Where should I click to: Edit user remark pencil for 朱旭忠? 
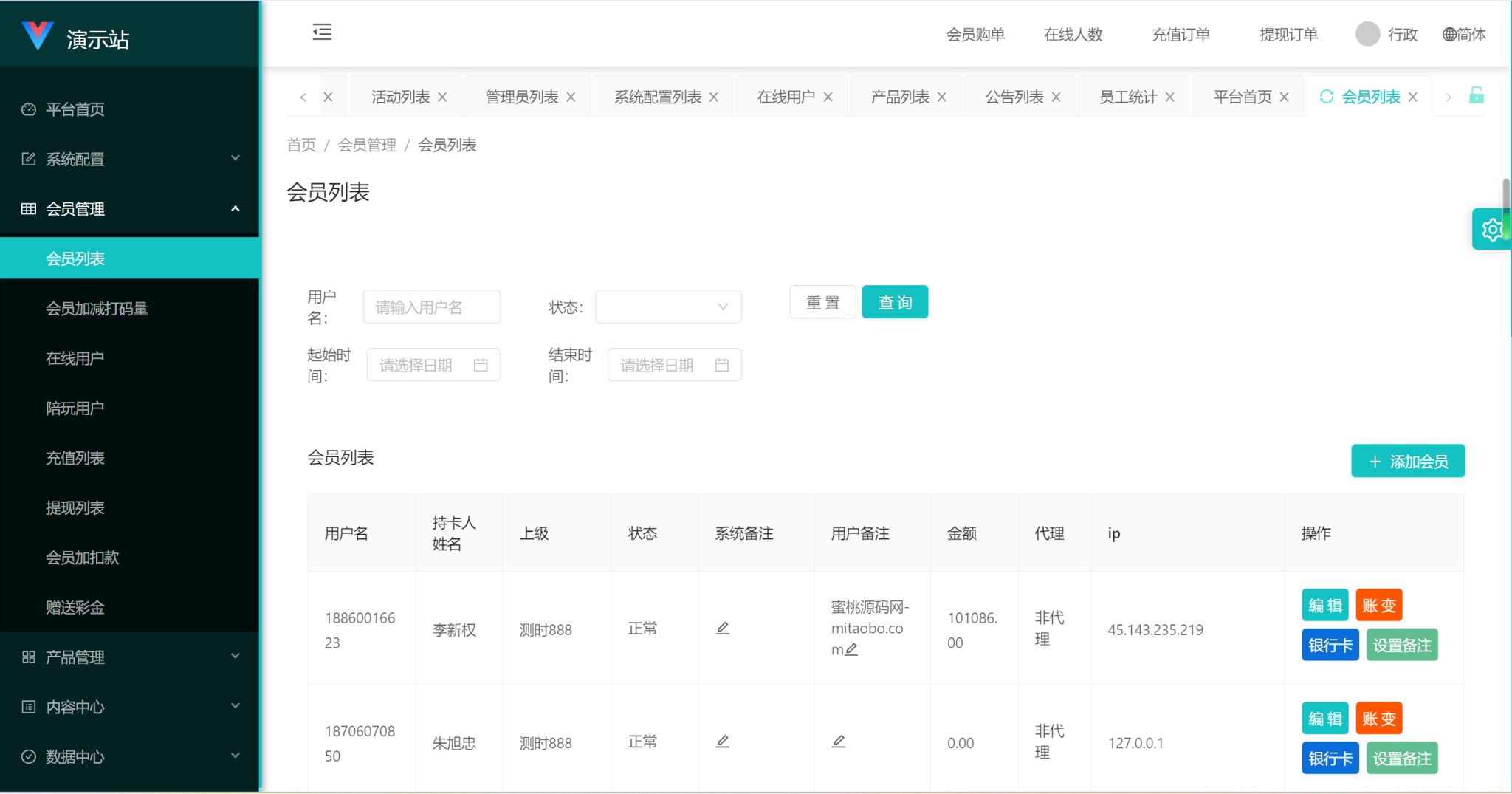(839, 742)
